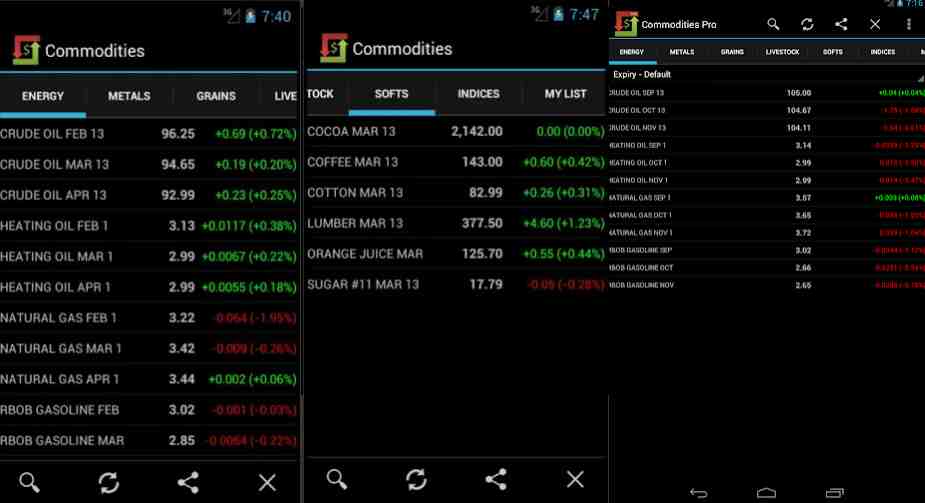This screenshot has height=503, width=925.
Task: Open Android recent apps button
Action: [834, 492]
